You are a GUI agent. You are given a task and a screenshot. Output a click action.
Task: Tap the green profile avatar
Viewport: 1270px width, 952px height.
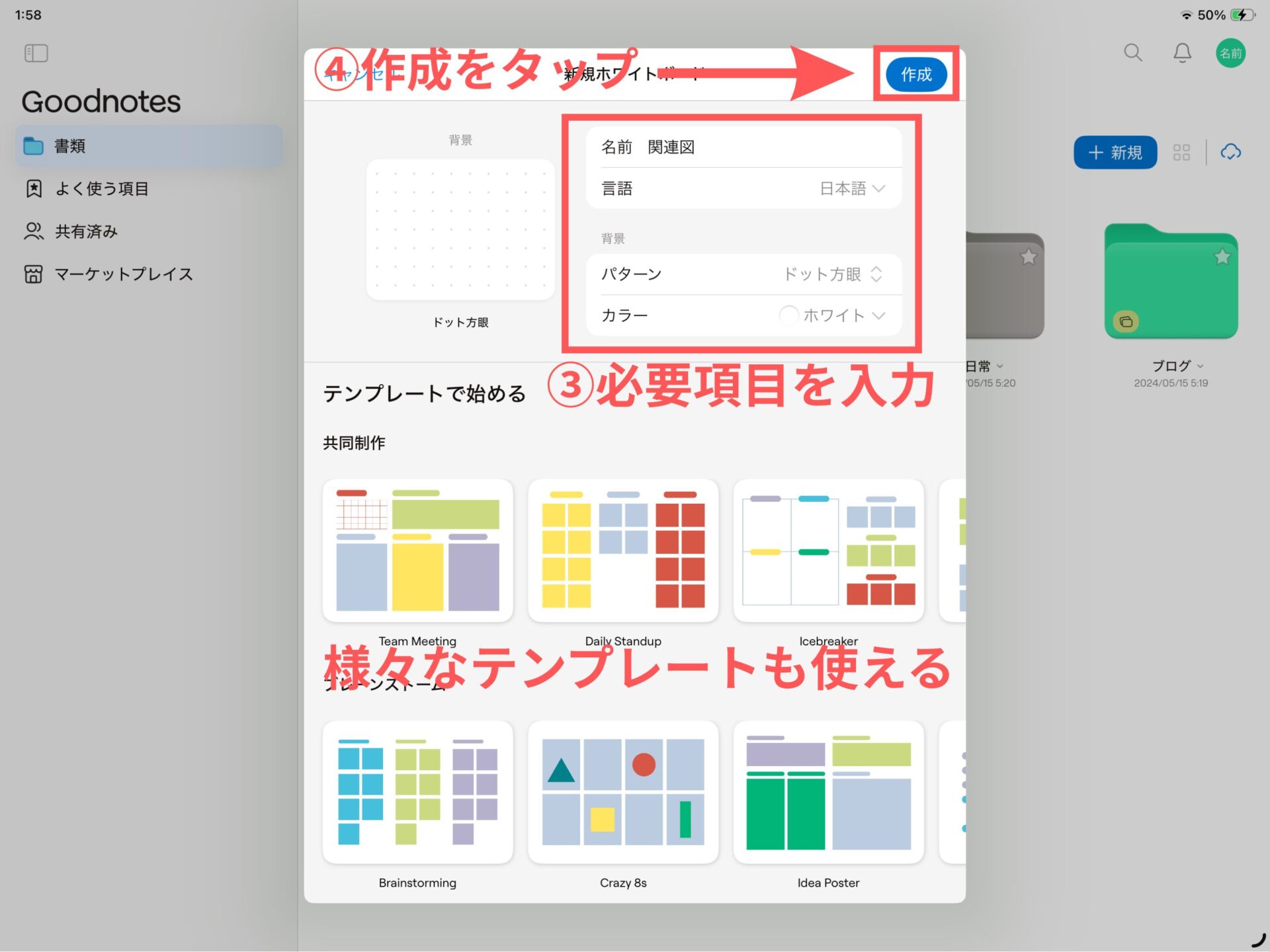click(x=1230, y=53)
